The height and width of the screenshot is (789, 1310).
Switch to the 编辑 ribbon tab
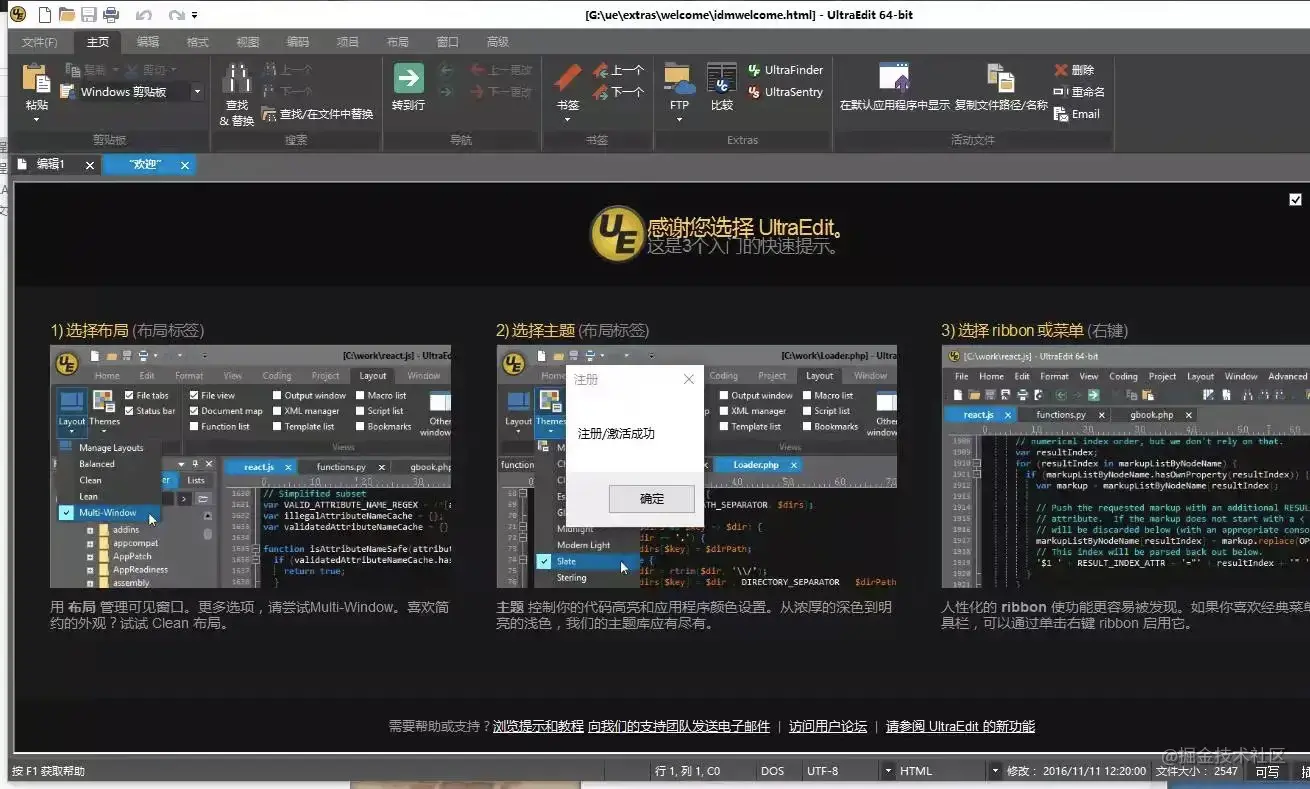coord(148,42)
